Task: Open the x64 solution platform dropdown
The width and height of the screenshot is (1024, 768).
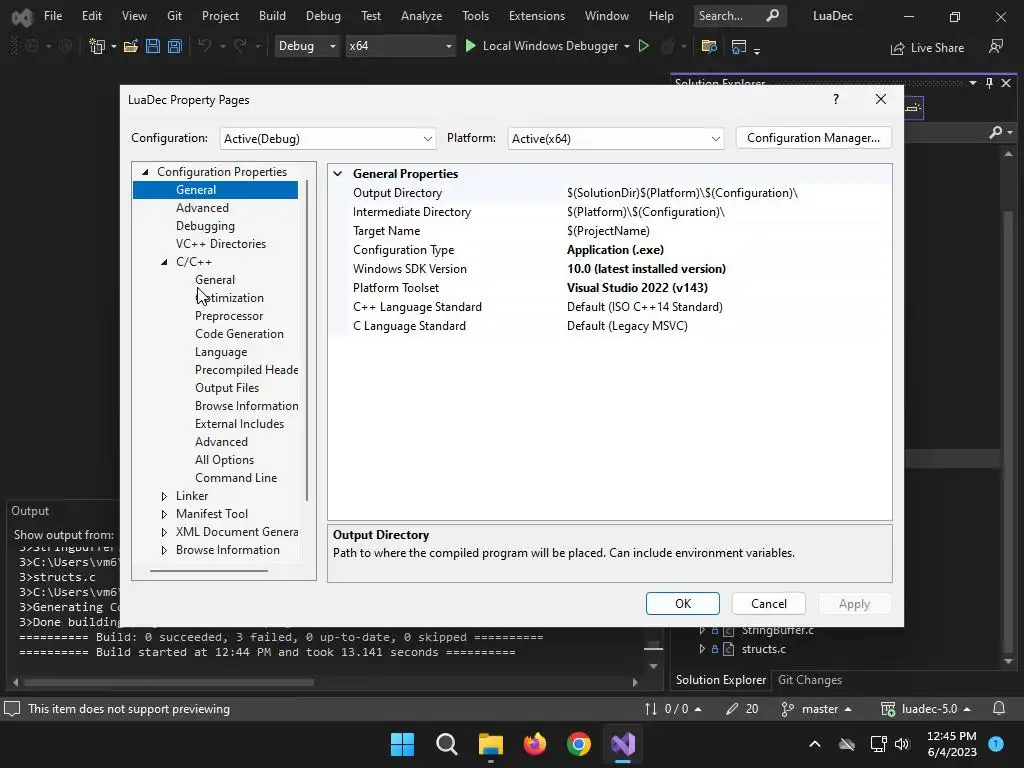Action: pyautogui.click(x=400, y=46)
